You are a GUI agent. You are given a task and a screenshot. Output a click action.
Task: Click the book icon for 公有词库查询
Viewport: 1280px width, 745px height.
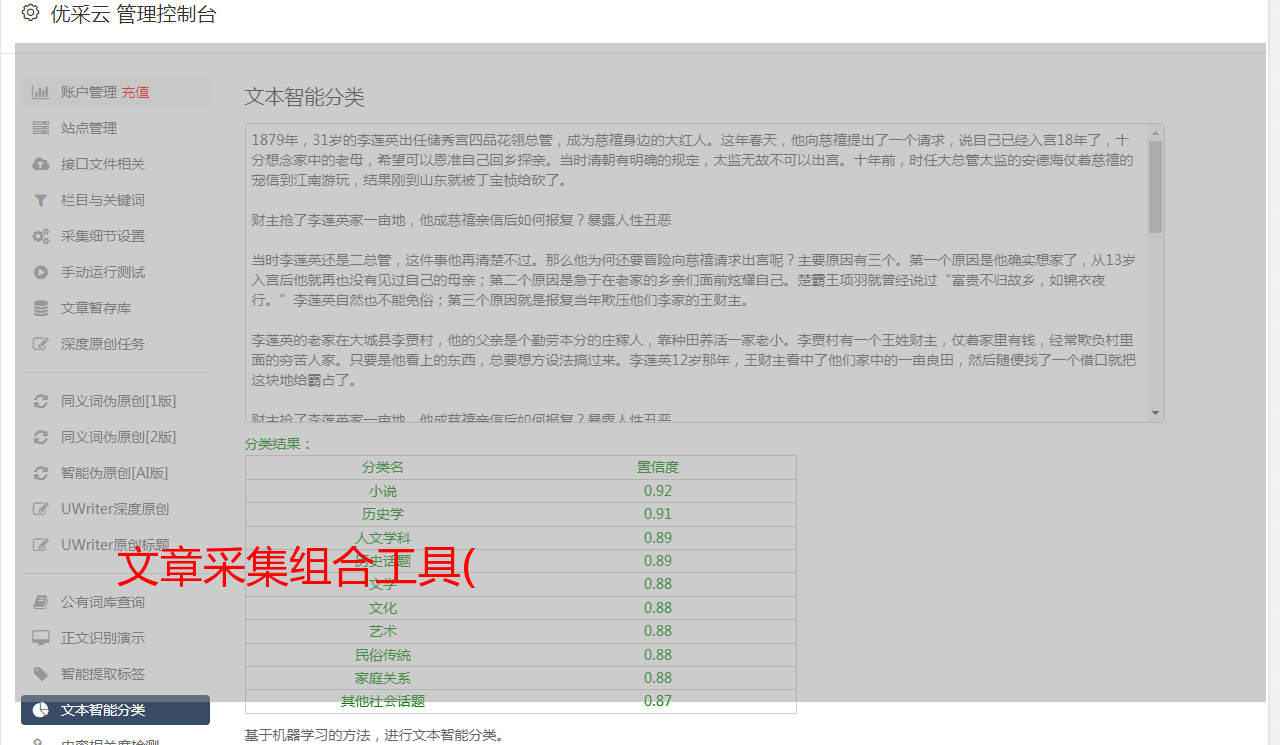[x=40, y=602]
